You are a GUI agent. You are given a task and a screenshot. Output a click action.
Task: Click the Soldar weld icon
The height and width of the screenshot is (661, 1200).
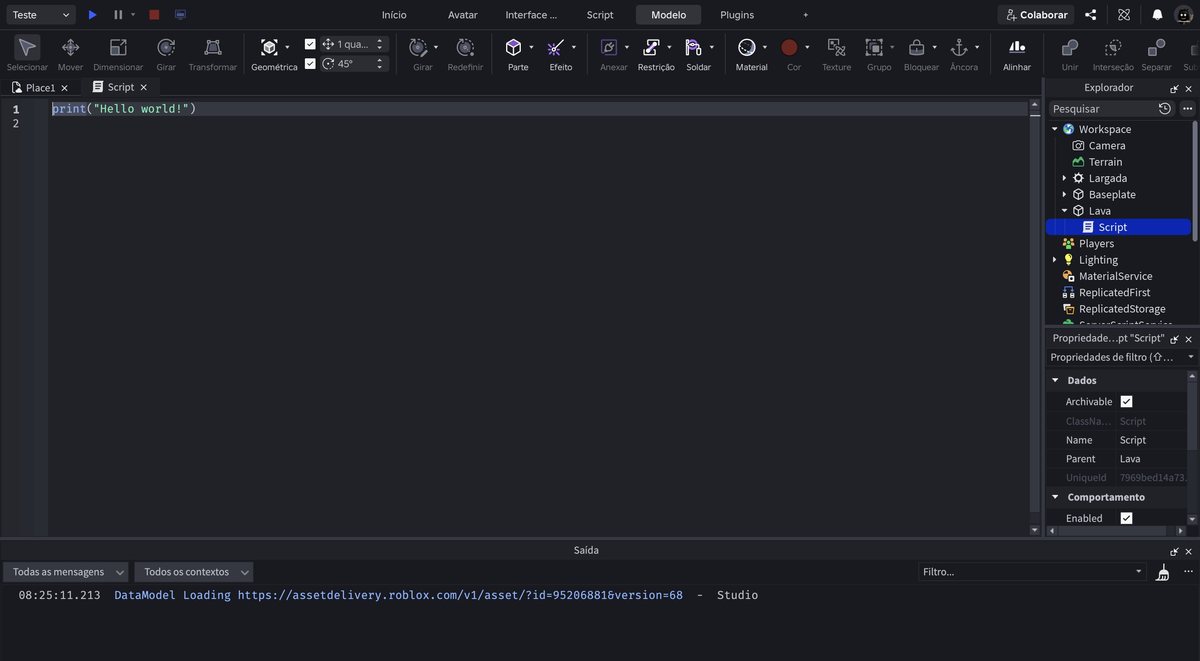tap(694, 47)
